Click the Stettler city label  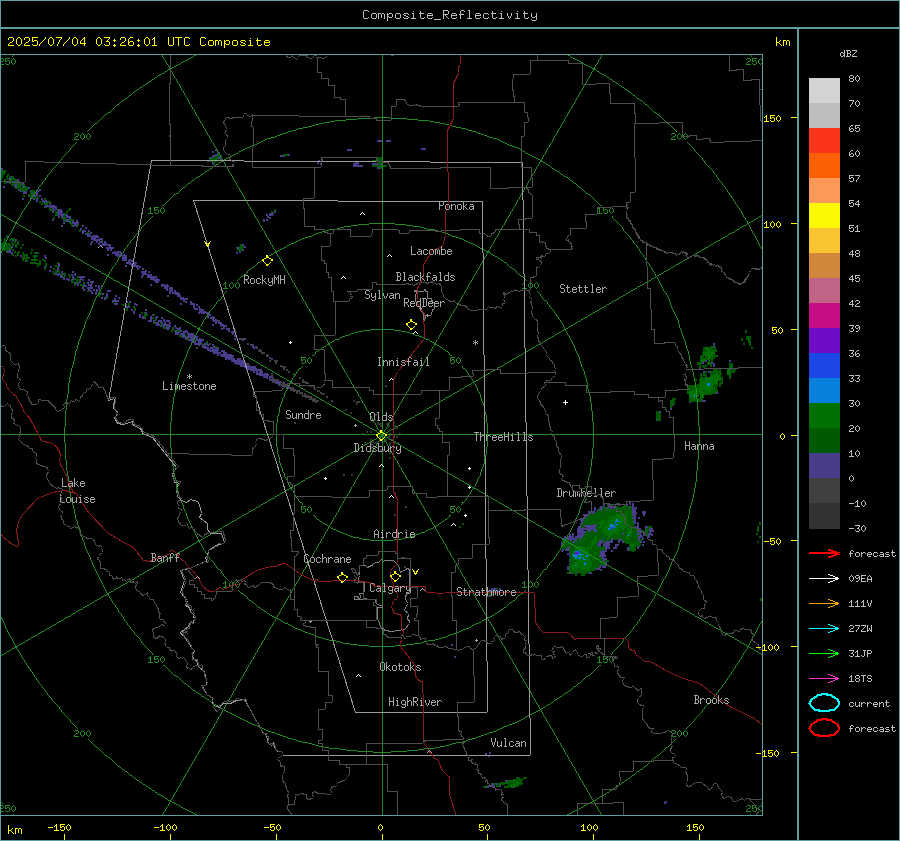(x=583, y=289)
